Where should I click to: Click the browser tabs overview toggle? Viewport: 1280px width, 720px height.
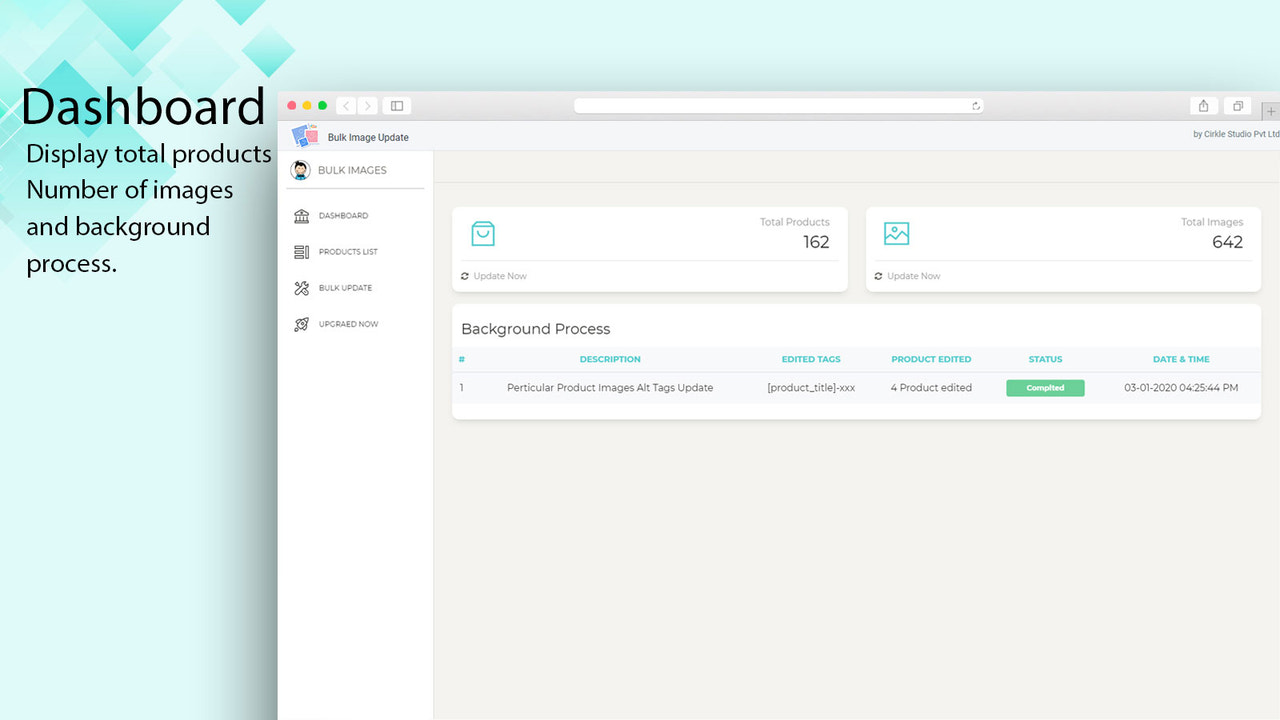1237,105
